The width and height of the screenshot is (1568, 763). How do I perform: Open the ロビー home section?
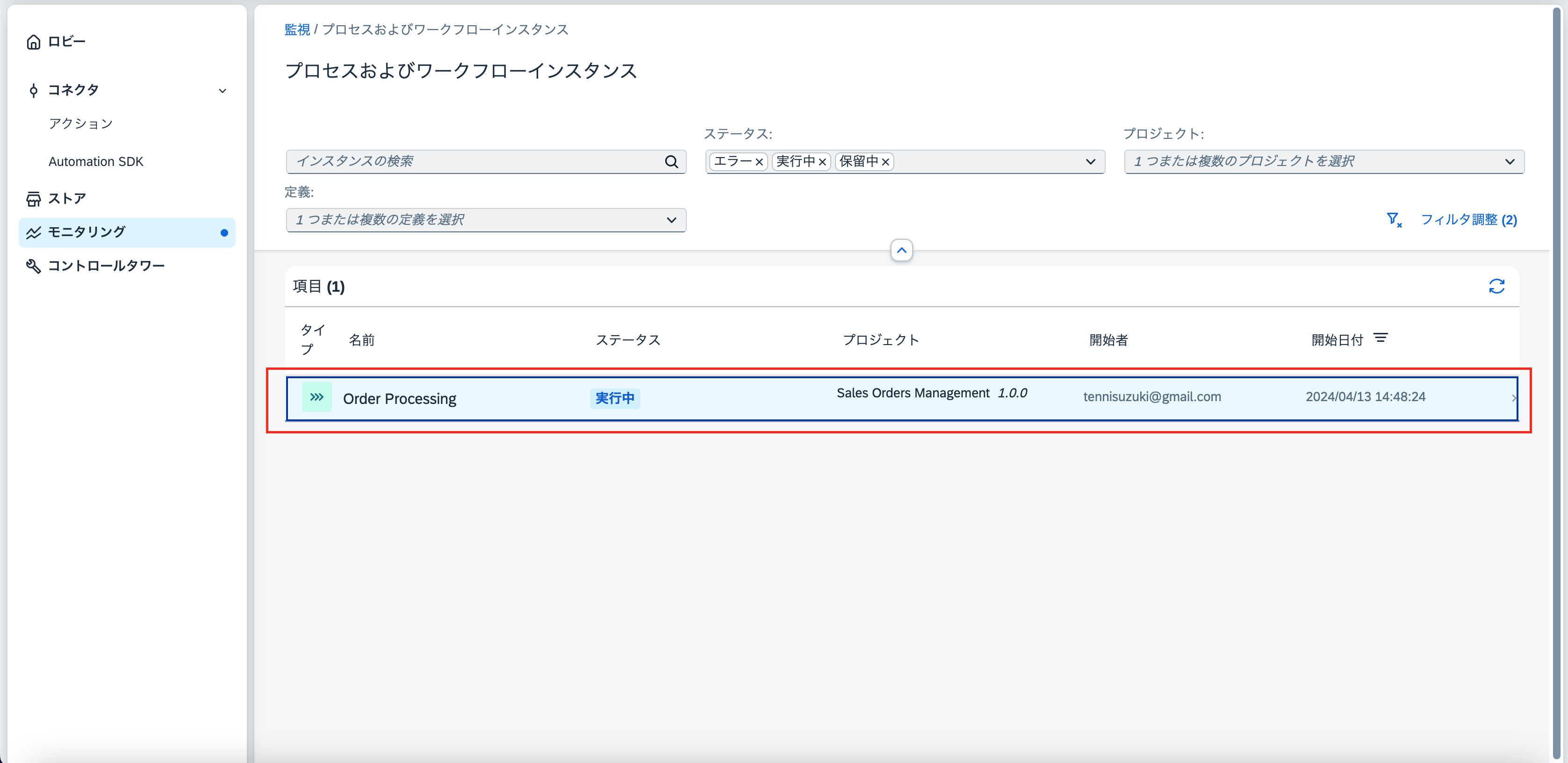pyautogui.click(x=68, y=42)
